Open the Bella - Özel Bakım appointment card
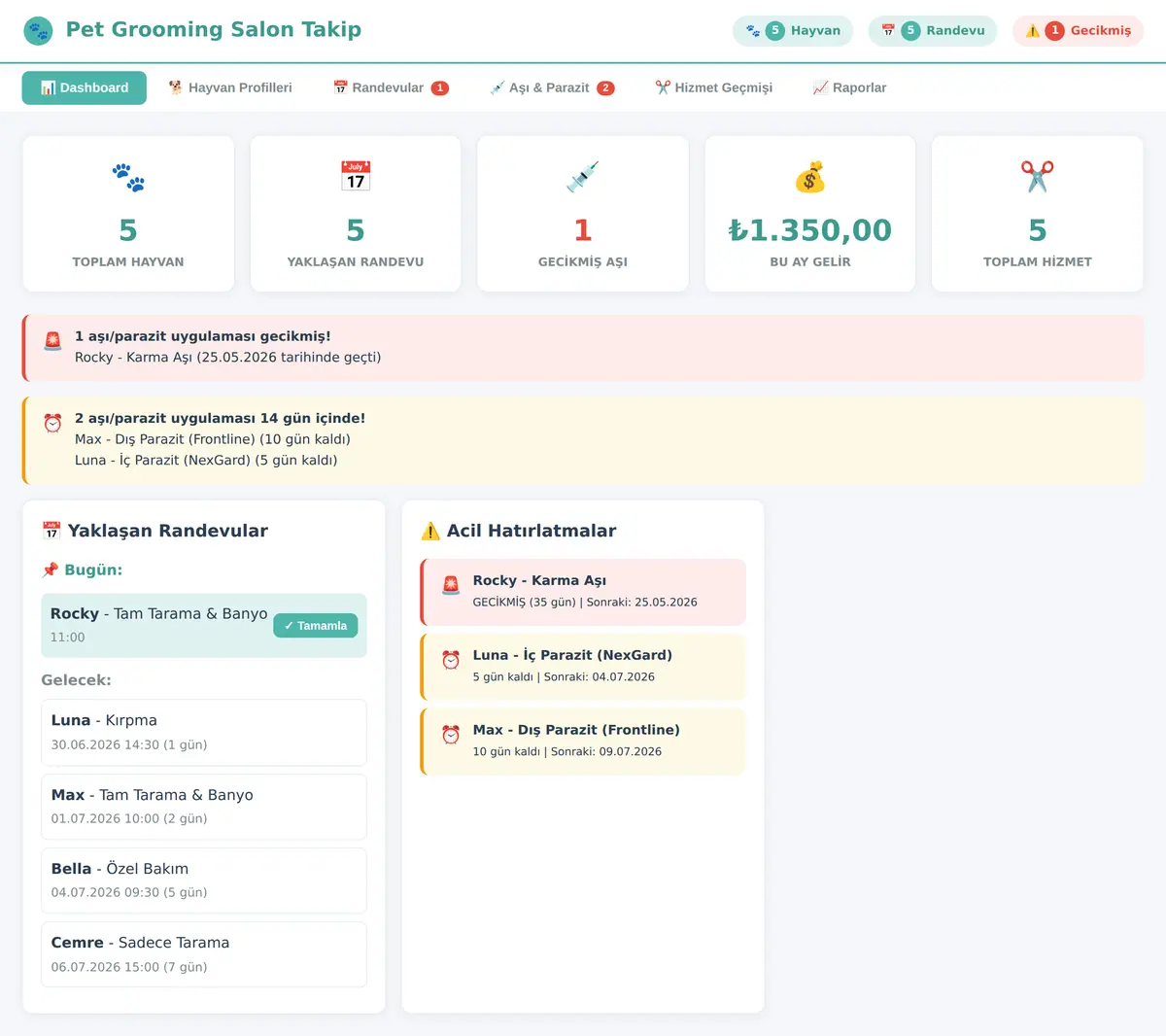 point(204,881)
